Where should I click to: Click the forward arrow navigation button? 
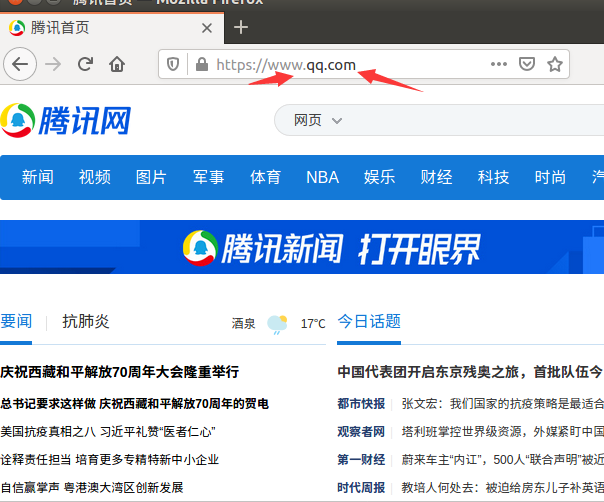53,64
